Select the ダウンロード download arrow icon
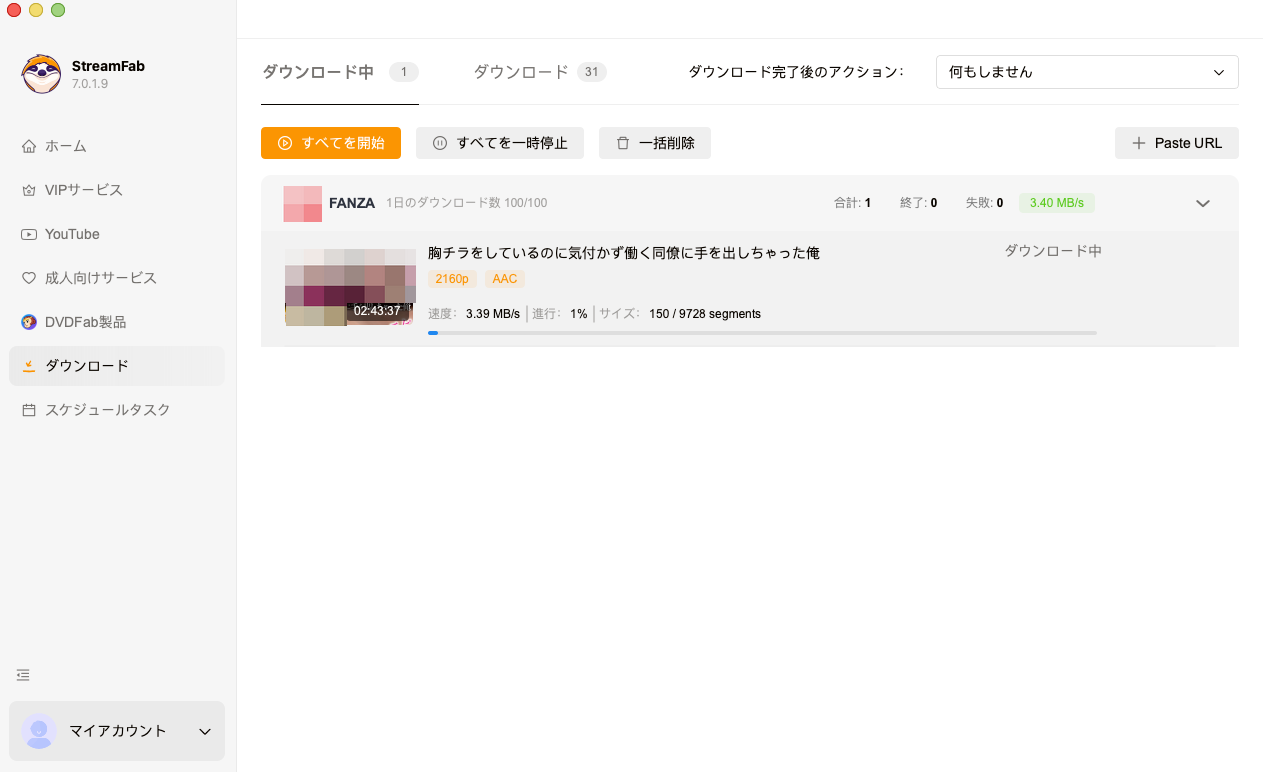Image resolution: width=1263 pixels, height=772 pixels. tap(29, 366)
